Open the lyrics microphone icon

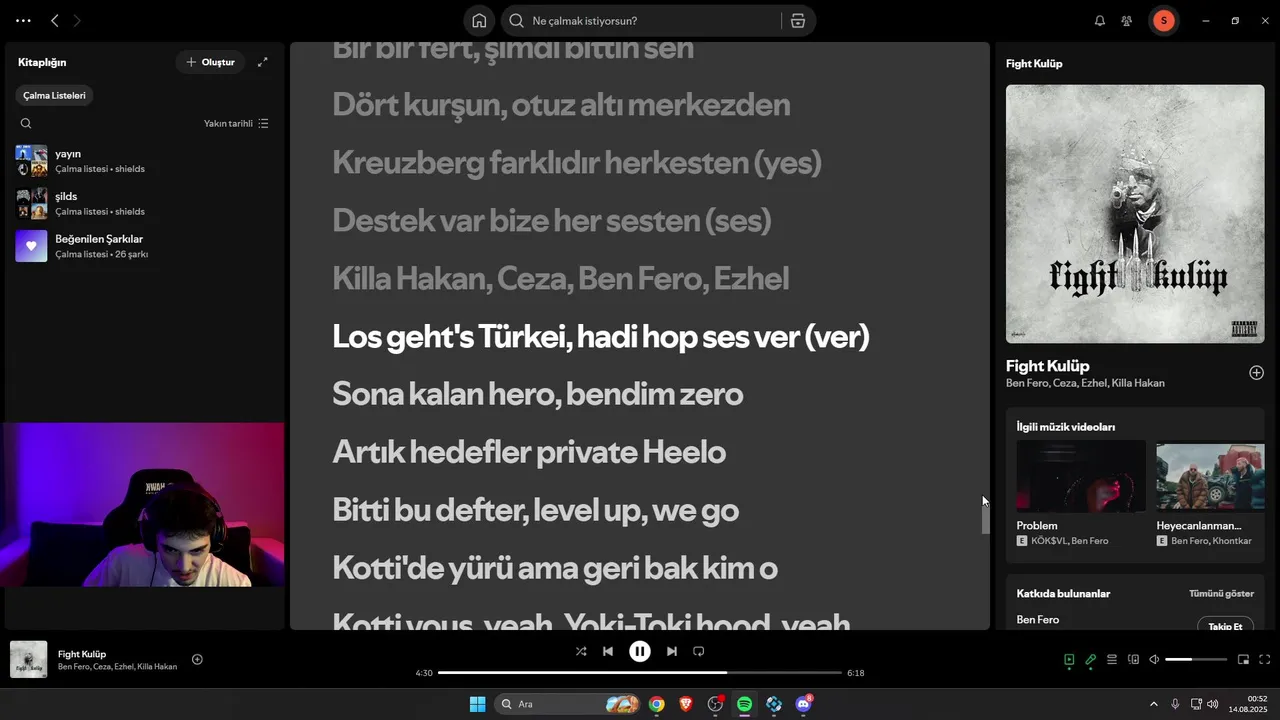point(1091,659)
